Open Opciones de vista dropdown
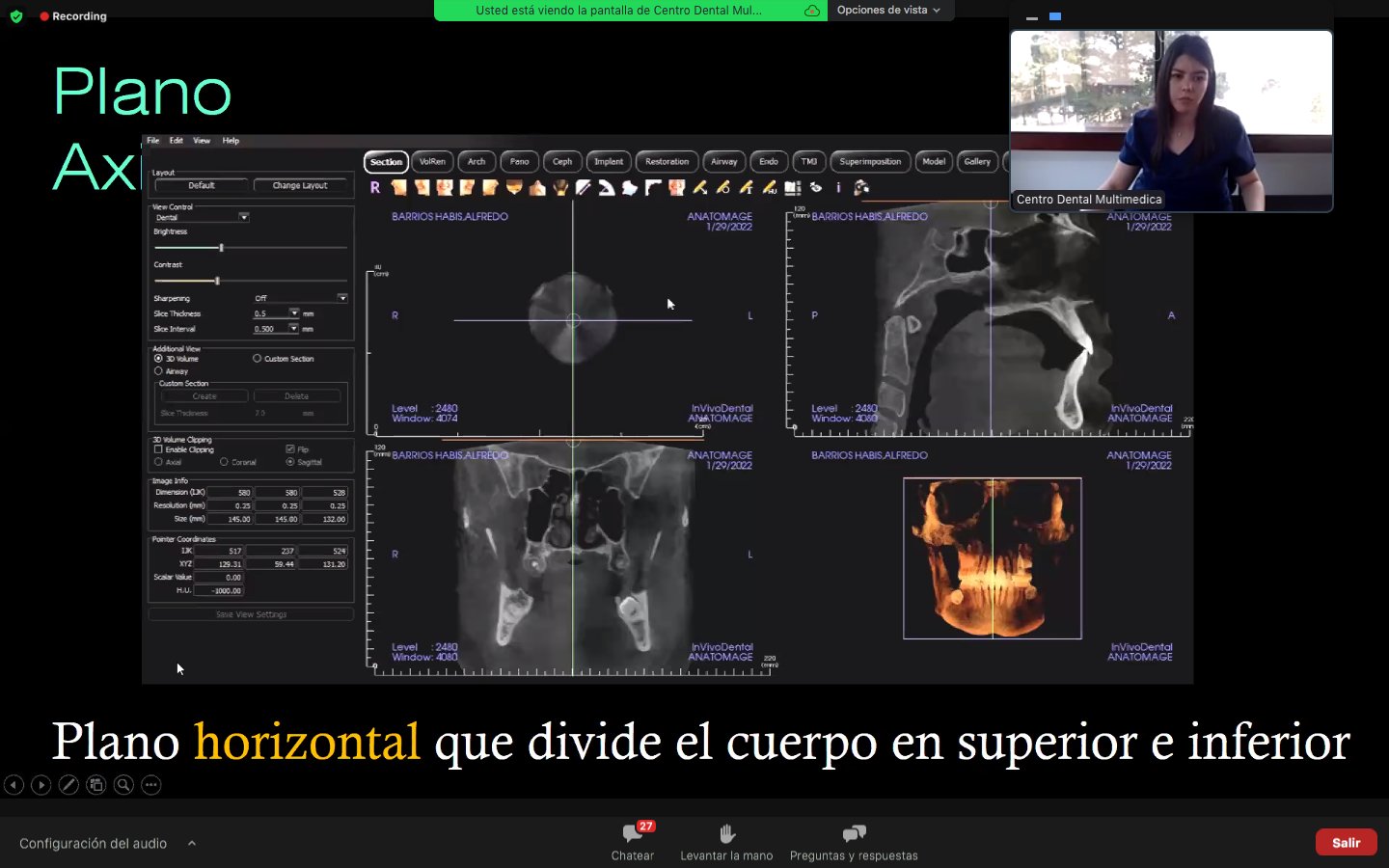 point(889,10)
